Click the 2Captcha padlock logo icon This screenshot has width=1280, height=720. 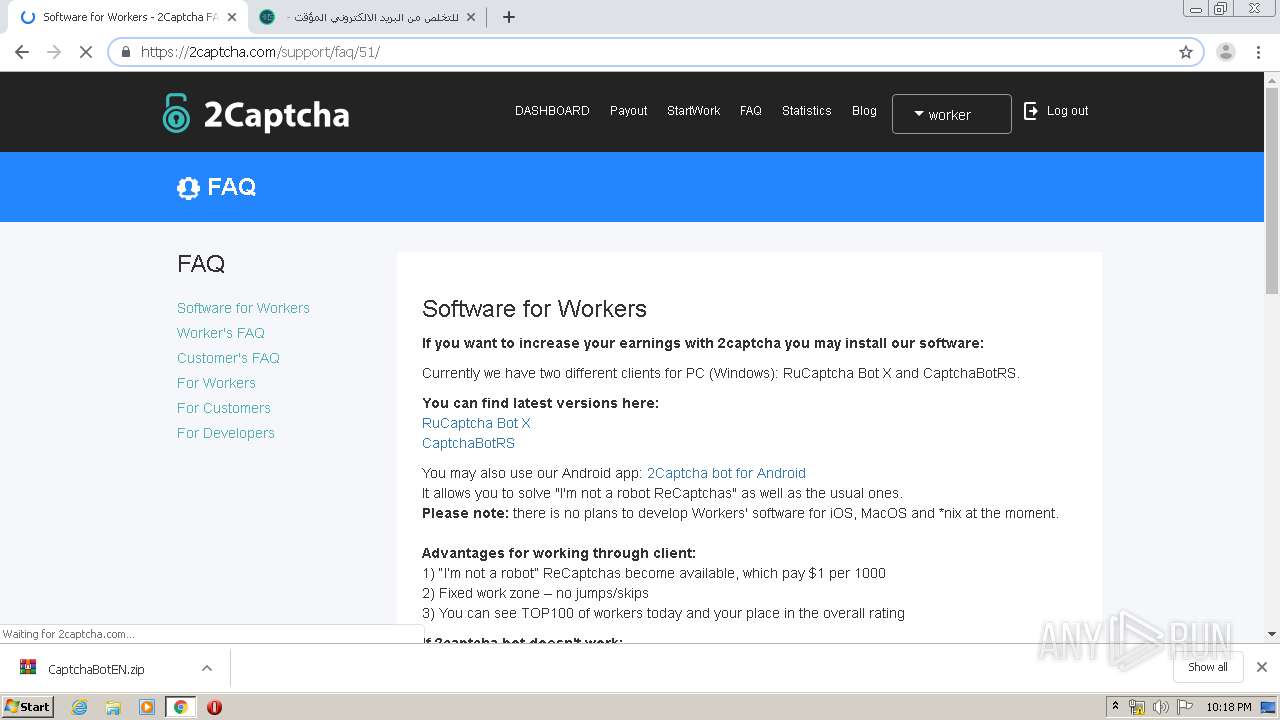point(176,113)
